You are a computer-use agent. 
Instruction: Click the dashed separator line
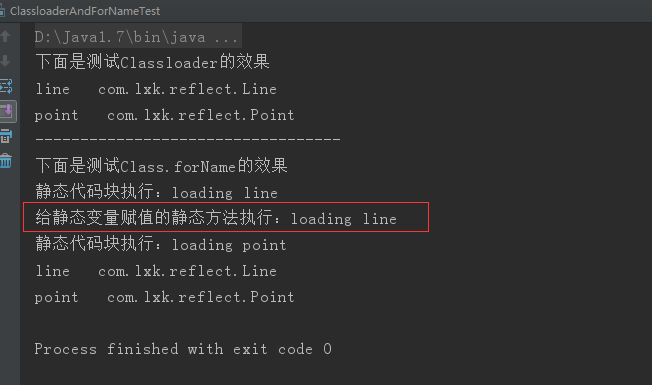point(188,139)
